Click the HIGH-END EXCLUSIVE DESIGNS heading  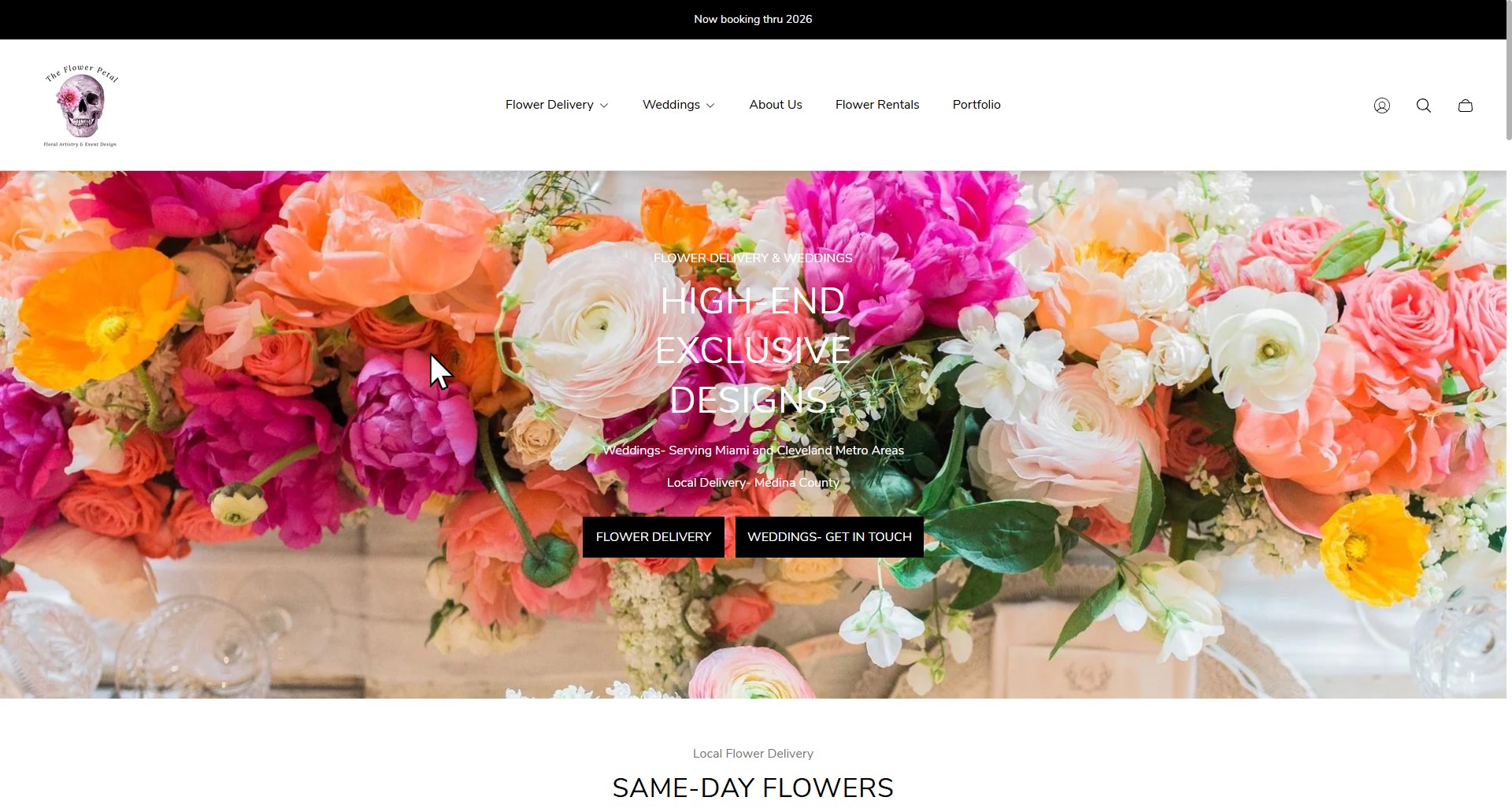(753, 350)
